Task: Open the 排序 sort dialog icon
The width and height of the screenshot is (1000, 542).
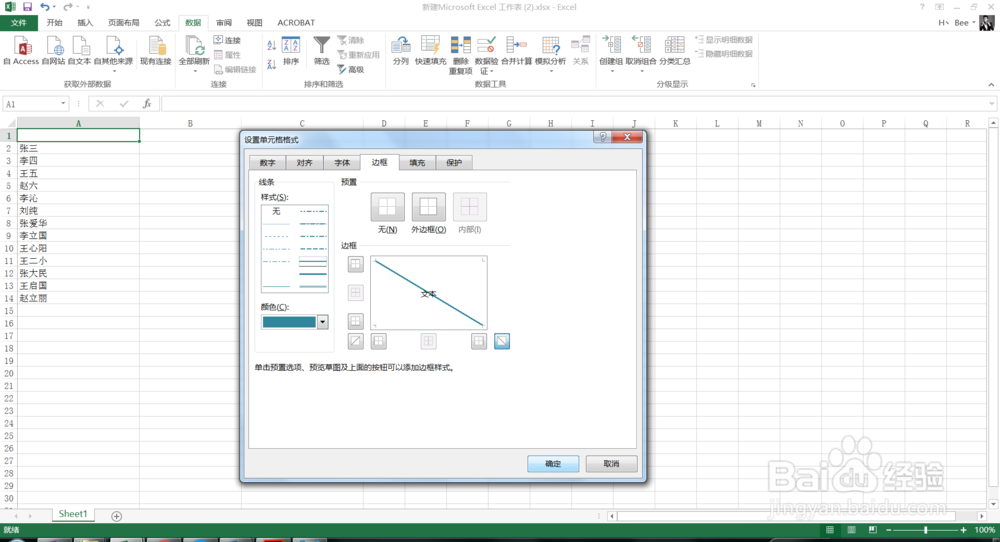Action: point(291,50)
